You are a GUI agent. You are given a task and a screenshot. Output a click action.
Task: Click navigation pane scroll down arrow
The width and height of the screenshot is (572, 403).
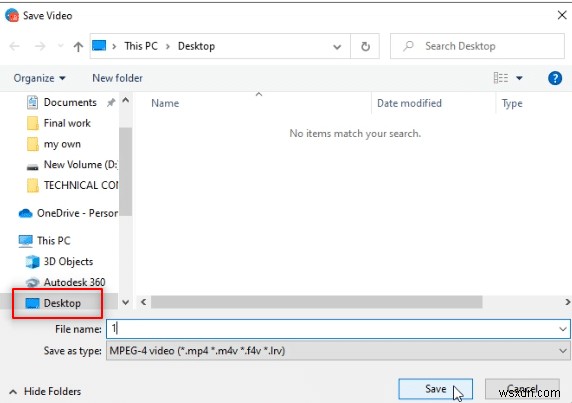125,302
